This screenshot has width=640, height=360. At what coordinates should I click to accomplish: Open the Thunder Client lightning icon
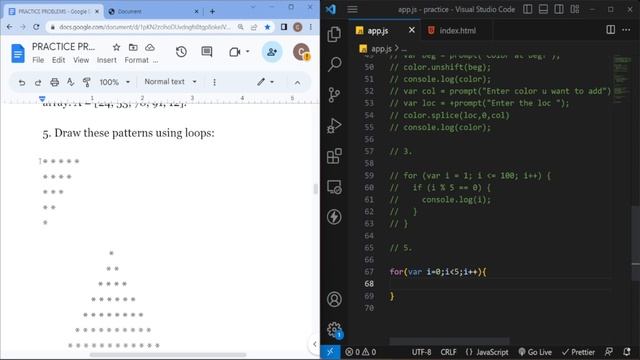coord(334,217)
